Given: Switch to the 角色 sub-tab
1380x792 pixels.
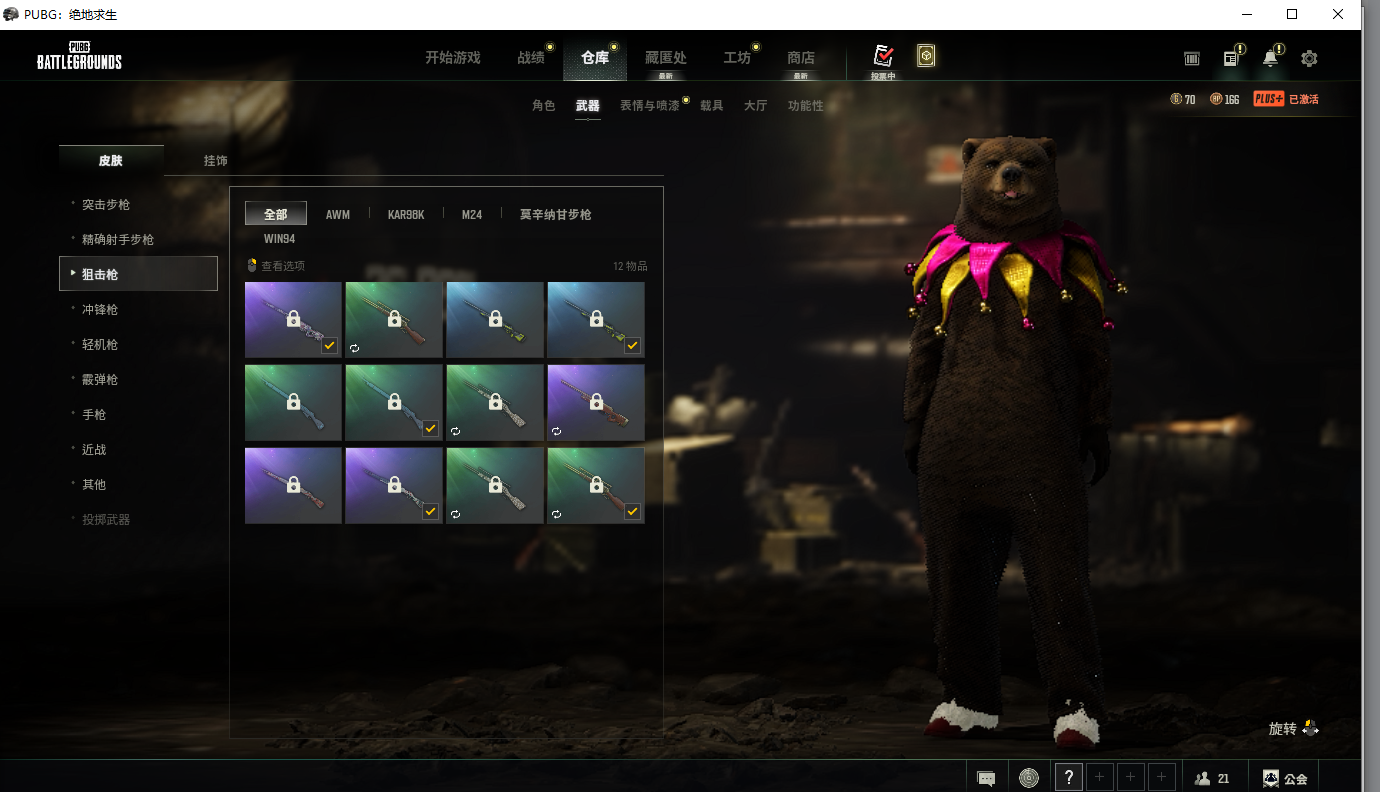Looking at the screenshot, I should pos(543,105).
